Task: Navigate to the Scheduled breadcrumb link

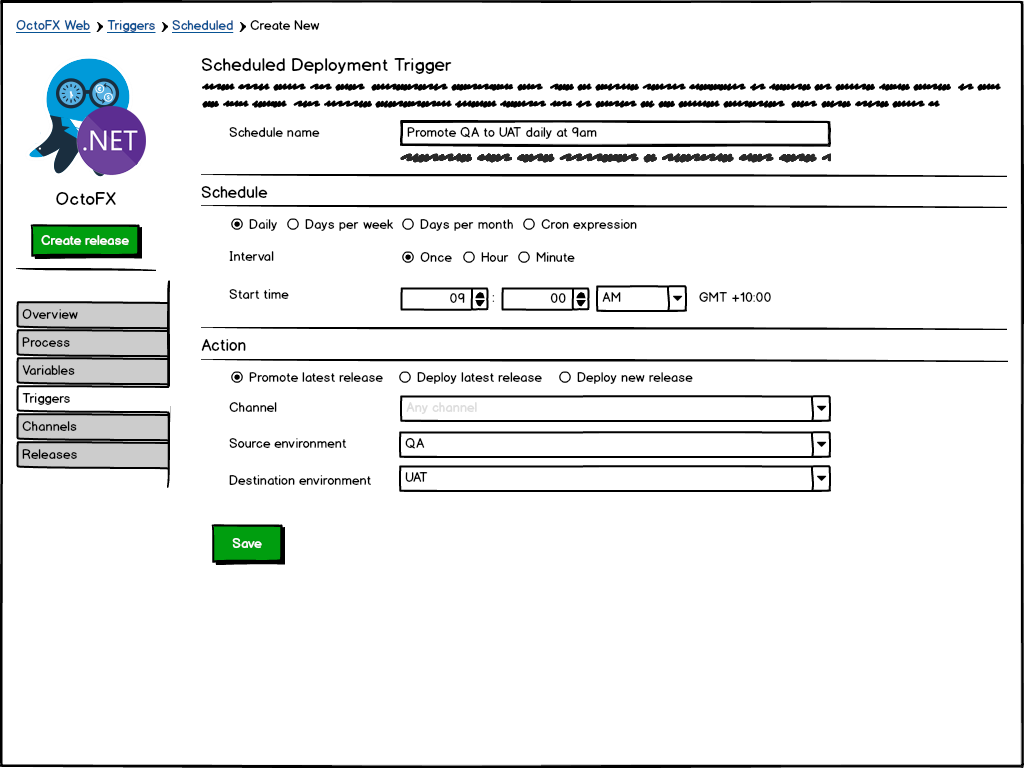Action: (202, 26)
